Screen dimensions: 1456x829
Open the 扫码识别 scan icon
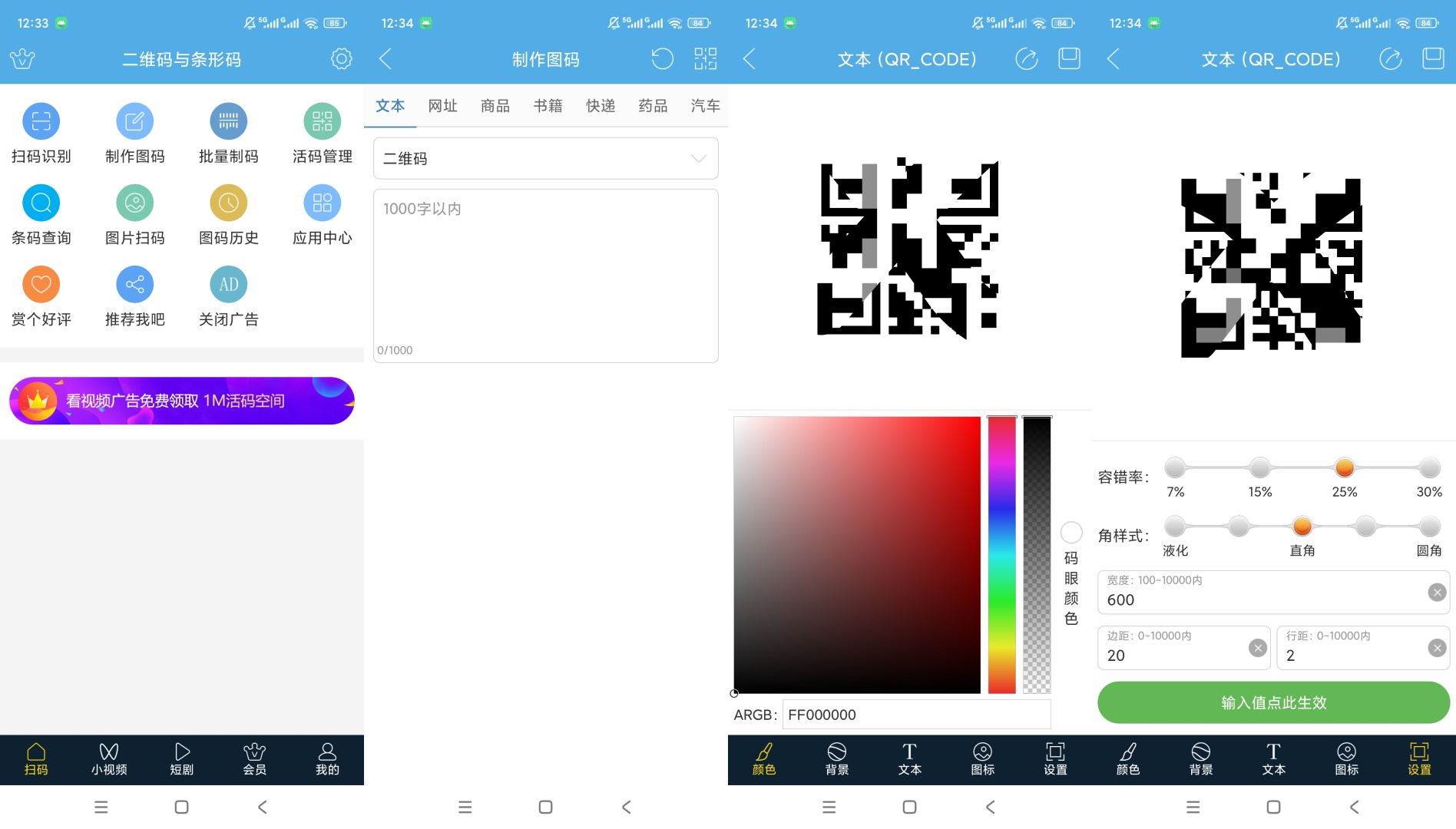pyautogui.click(x=41, y=121)
